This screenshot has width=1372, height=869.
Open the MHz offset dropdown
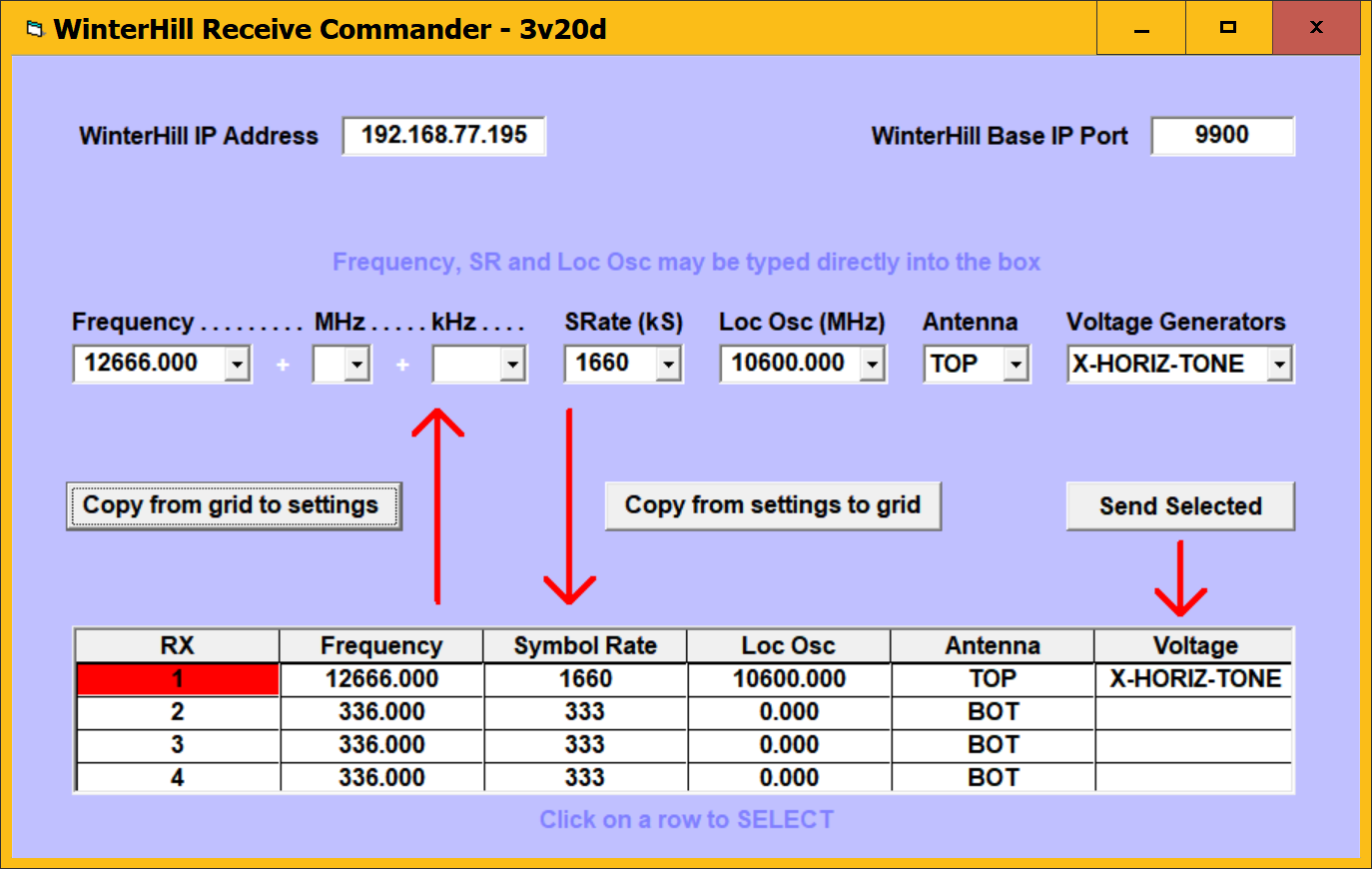coord(357,365)
